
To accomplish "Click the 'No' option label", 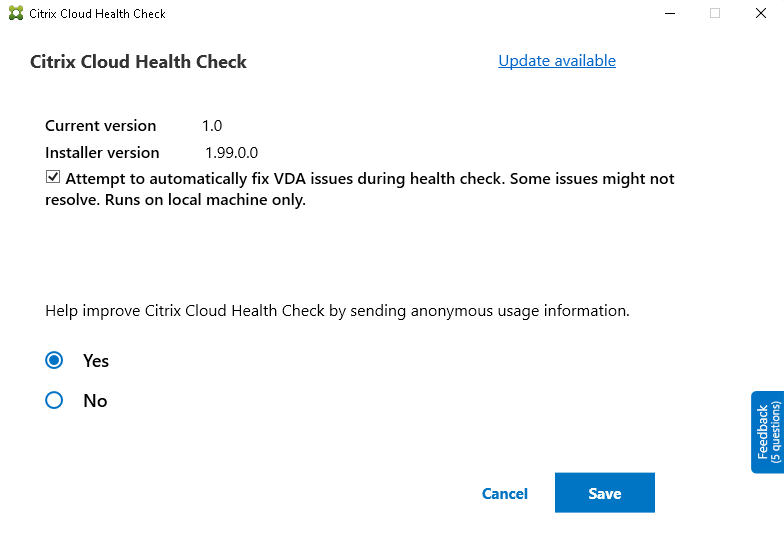I will [x=95, y=401].
